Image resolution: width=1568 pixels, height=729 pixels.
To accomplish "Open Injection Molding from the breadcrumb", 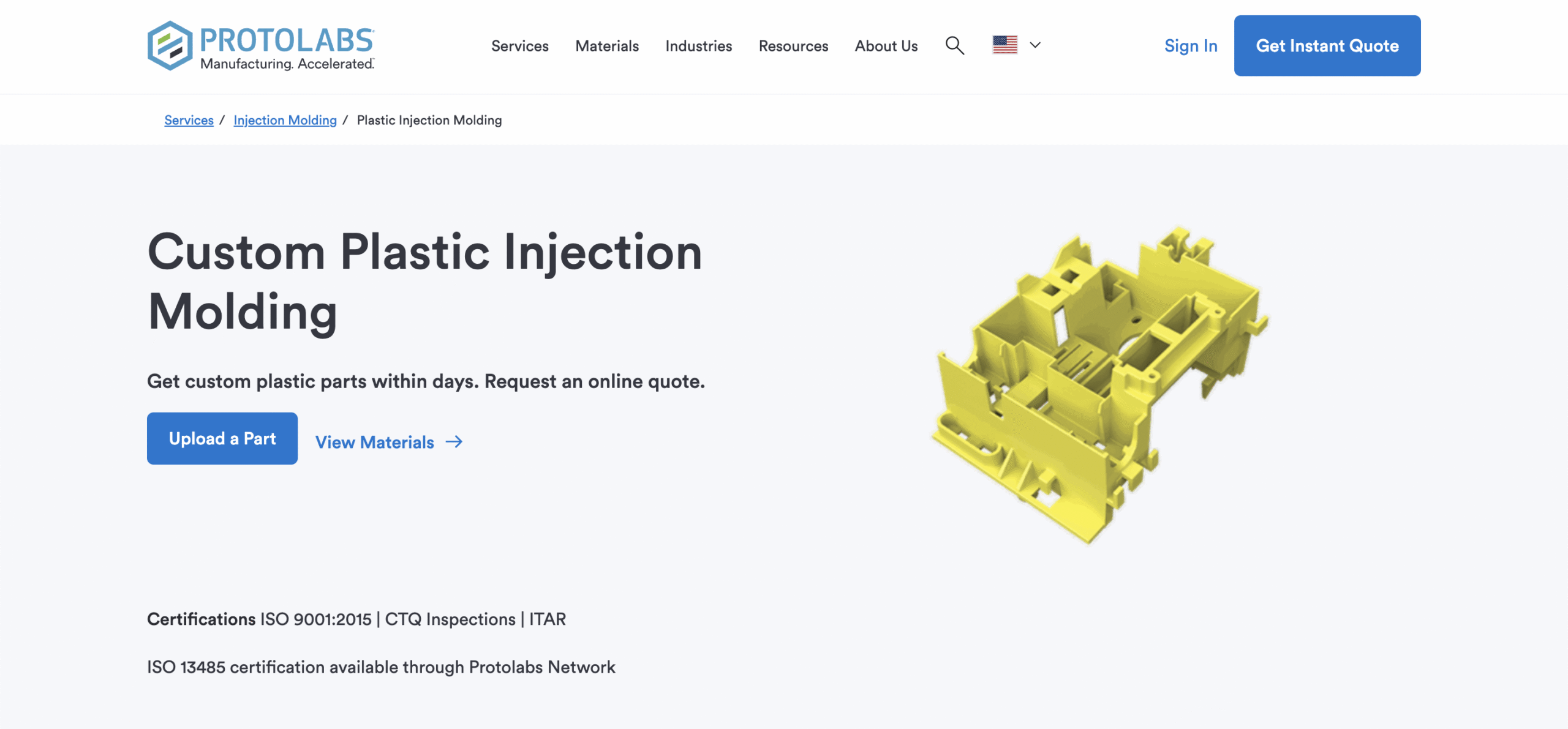I will [285, 120].
